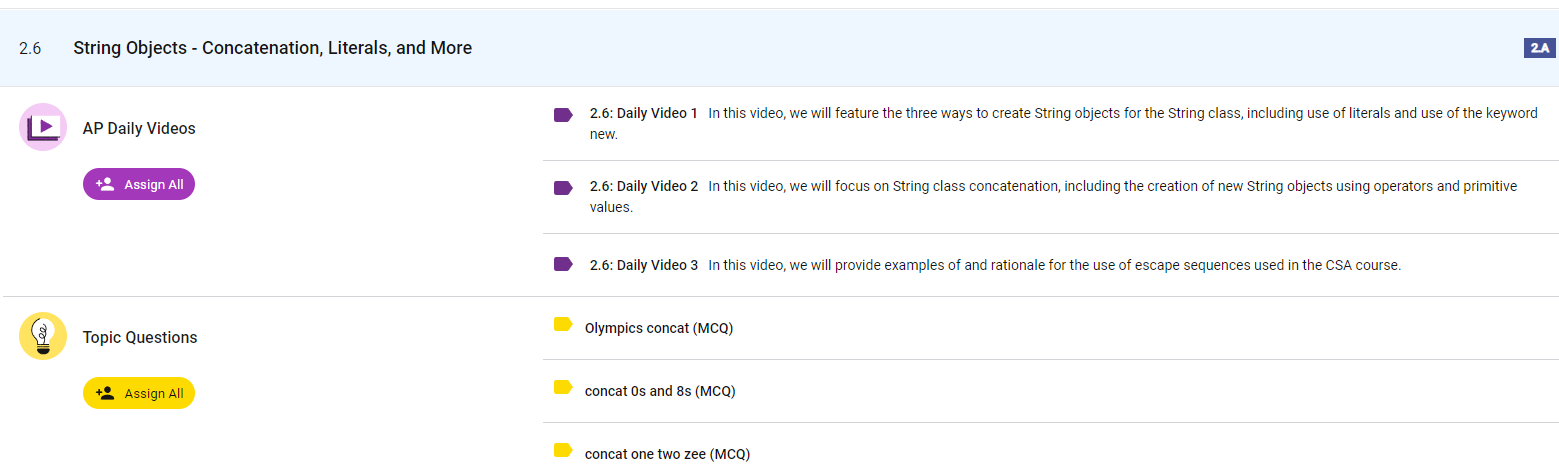The height and width of the screenshot is (470, 1559).
Task: Open 2.6: Daily Video 2
Action: pos(644,187)
